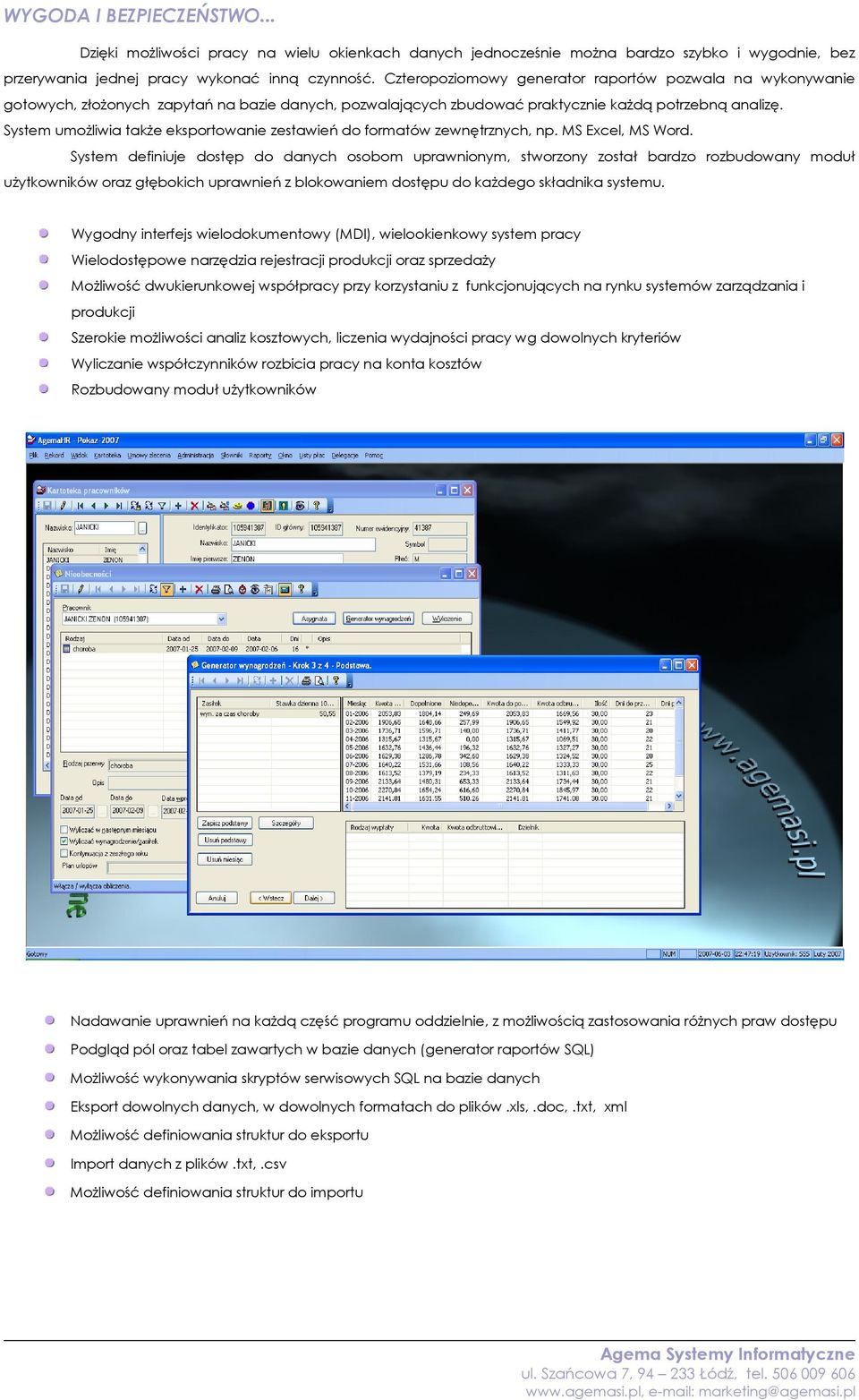Click the '< Wstecz' button
This screenshot has width=859, height=1400.
[271, 898]
